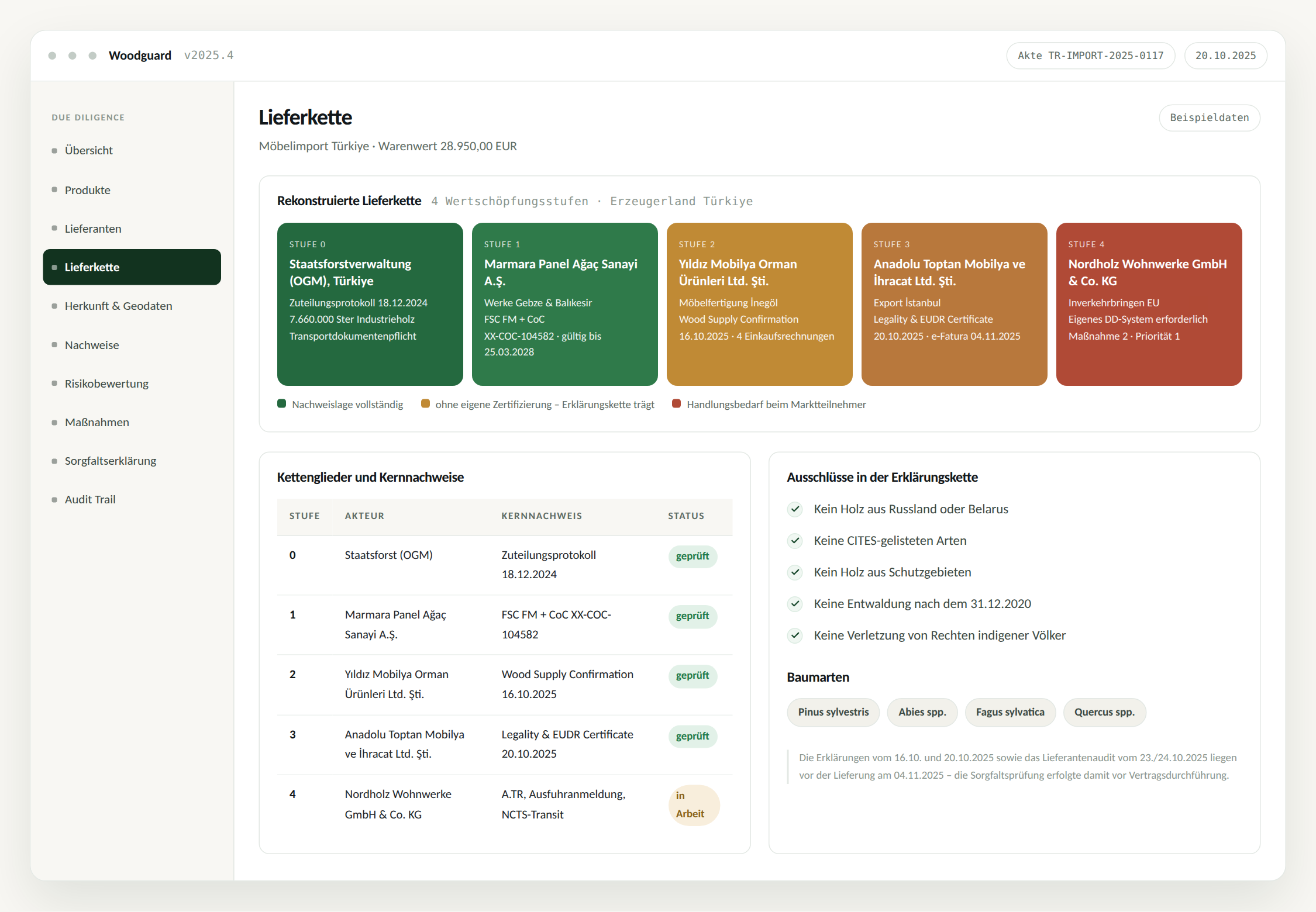Click in Arbeit status for Nordholz row
This screenshot has width=1316, height=912.
694,805
